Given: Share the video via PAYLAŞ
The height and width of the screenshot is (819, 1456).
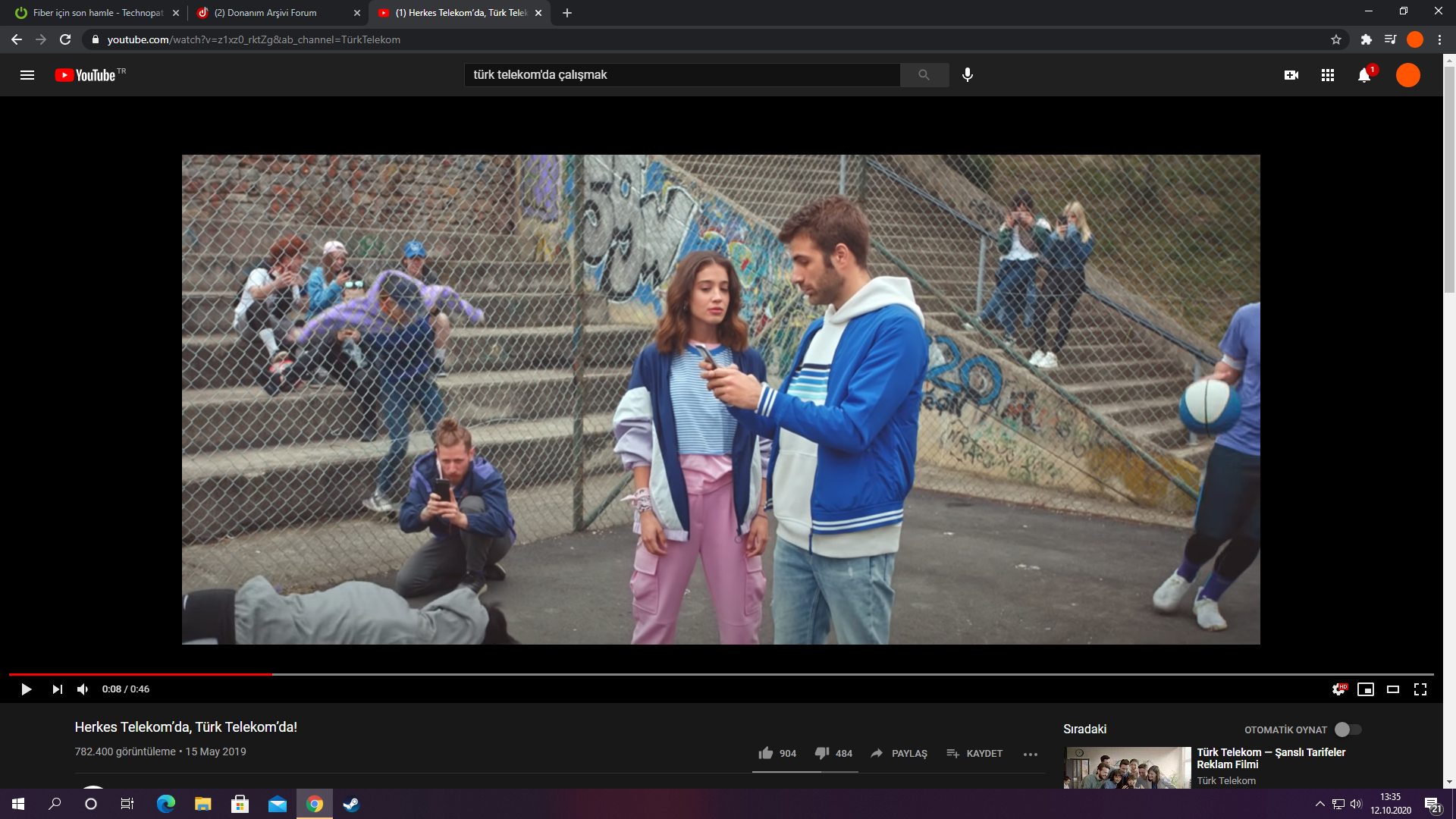Looking at the screenshot, I should (x=899, y=753).
